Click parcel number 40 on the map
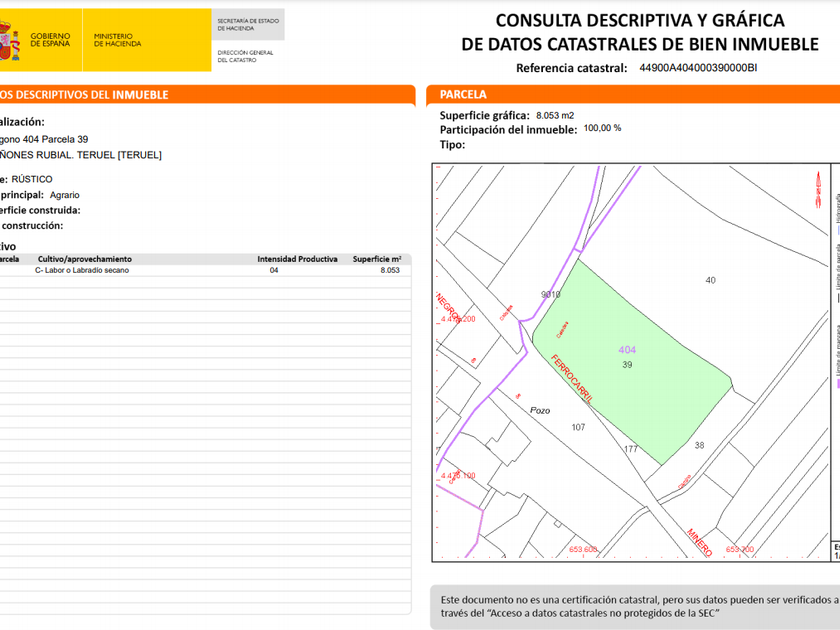840x630 pixels. tap(710, 280)
